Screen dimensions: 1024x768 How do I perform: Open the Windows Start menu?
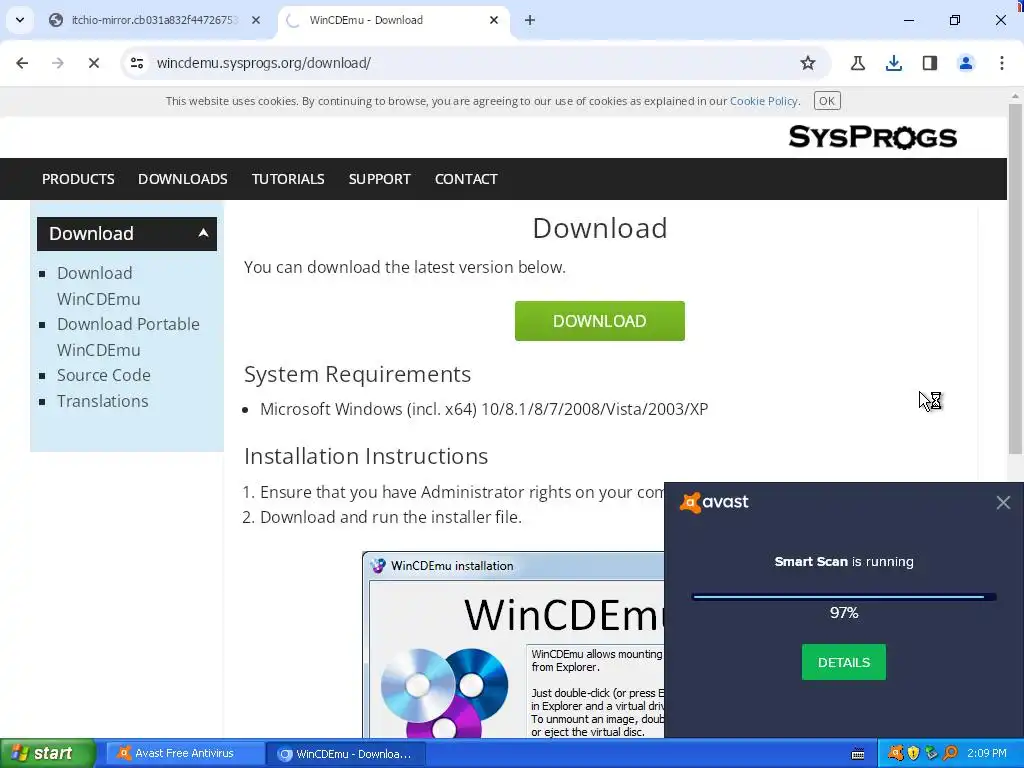coord(47,753)
